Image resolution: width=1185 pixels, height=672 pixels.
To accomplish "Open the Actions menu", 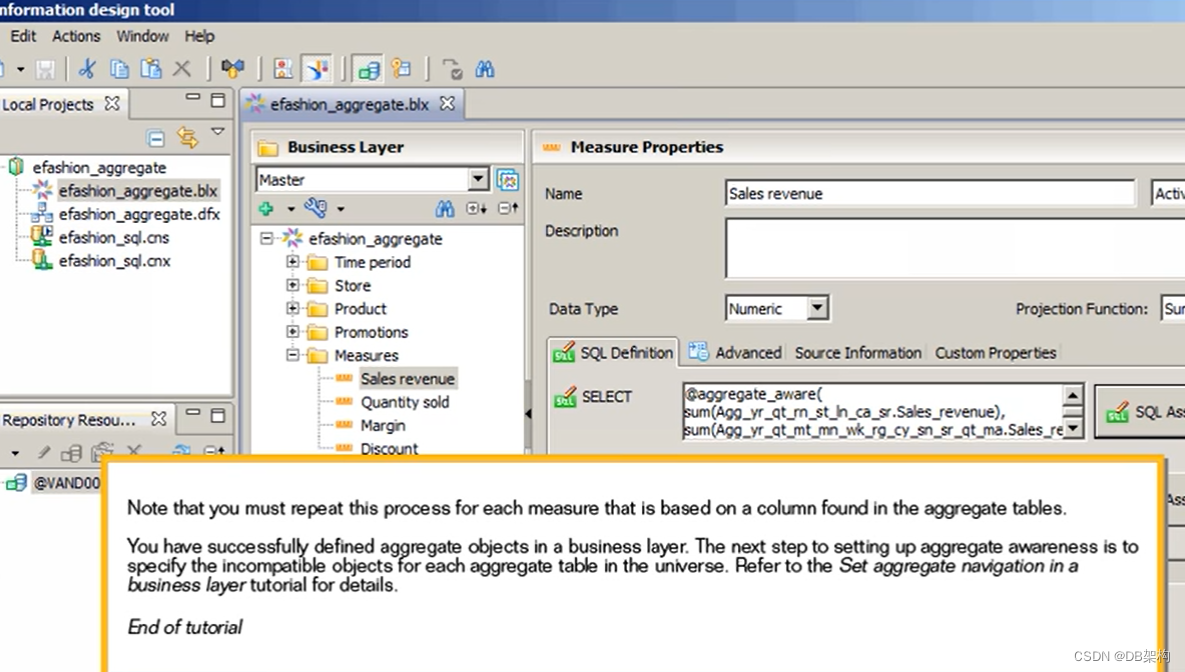I will (x=76, y=36).
